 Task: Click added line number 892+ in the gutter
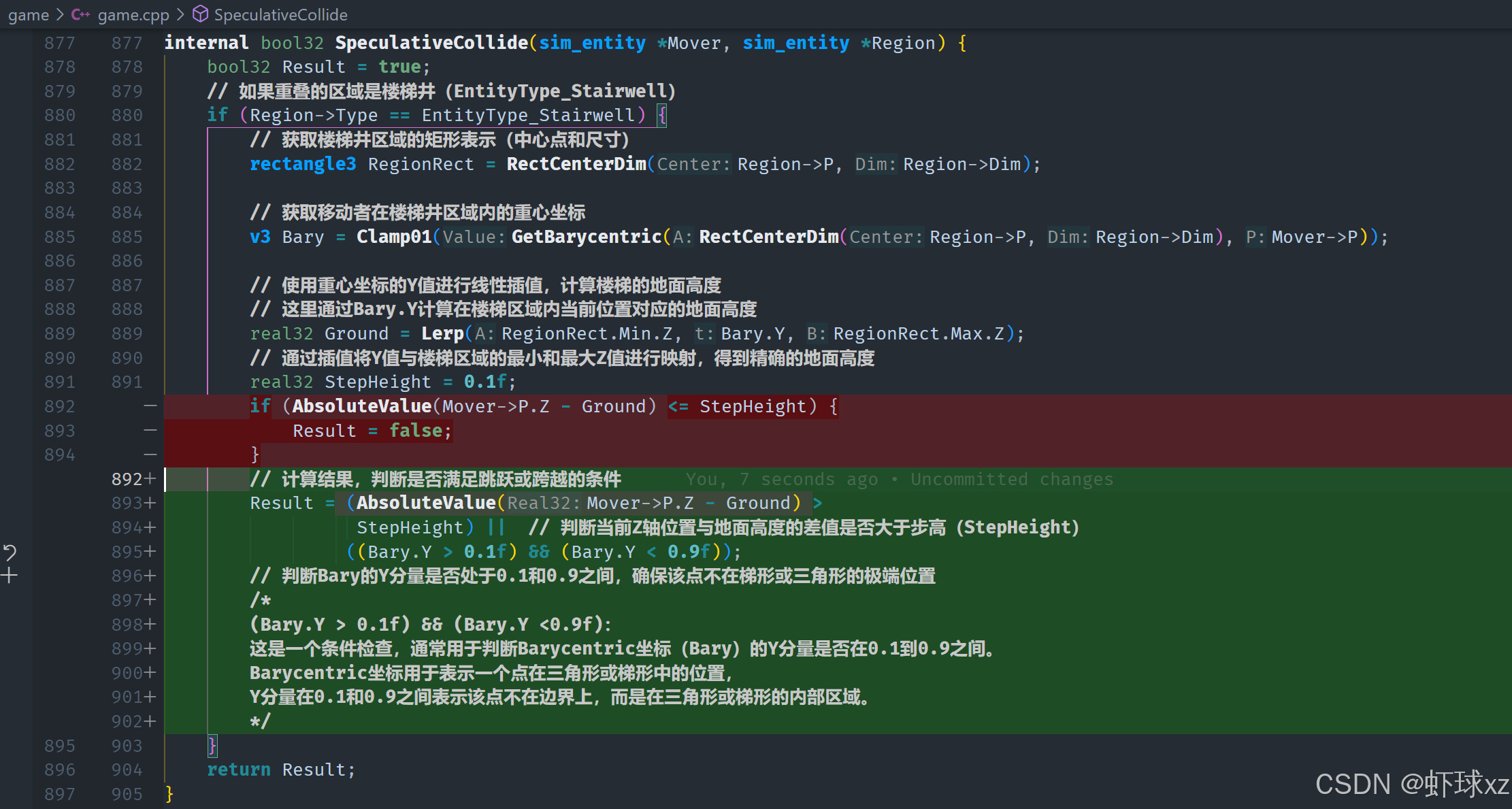click(x=133, y=479)
